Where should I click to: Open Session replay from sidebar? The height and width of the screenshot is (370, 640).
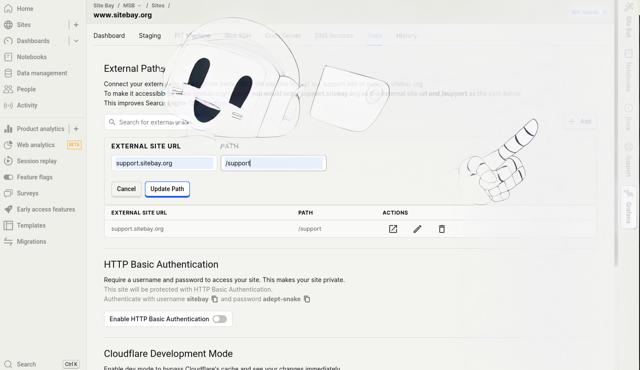coord(37,161)
